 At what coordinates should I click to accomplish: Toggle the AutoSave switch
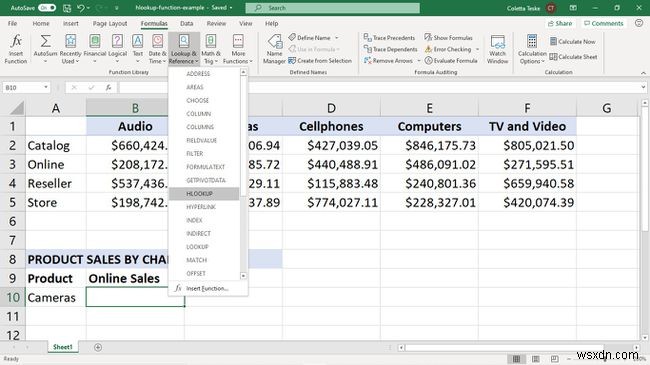pyautogui.click(x=47, y=8)
